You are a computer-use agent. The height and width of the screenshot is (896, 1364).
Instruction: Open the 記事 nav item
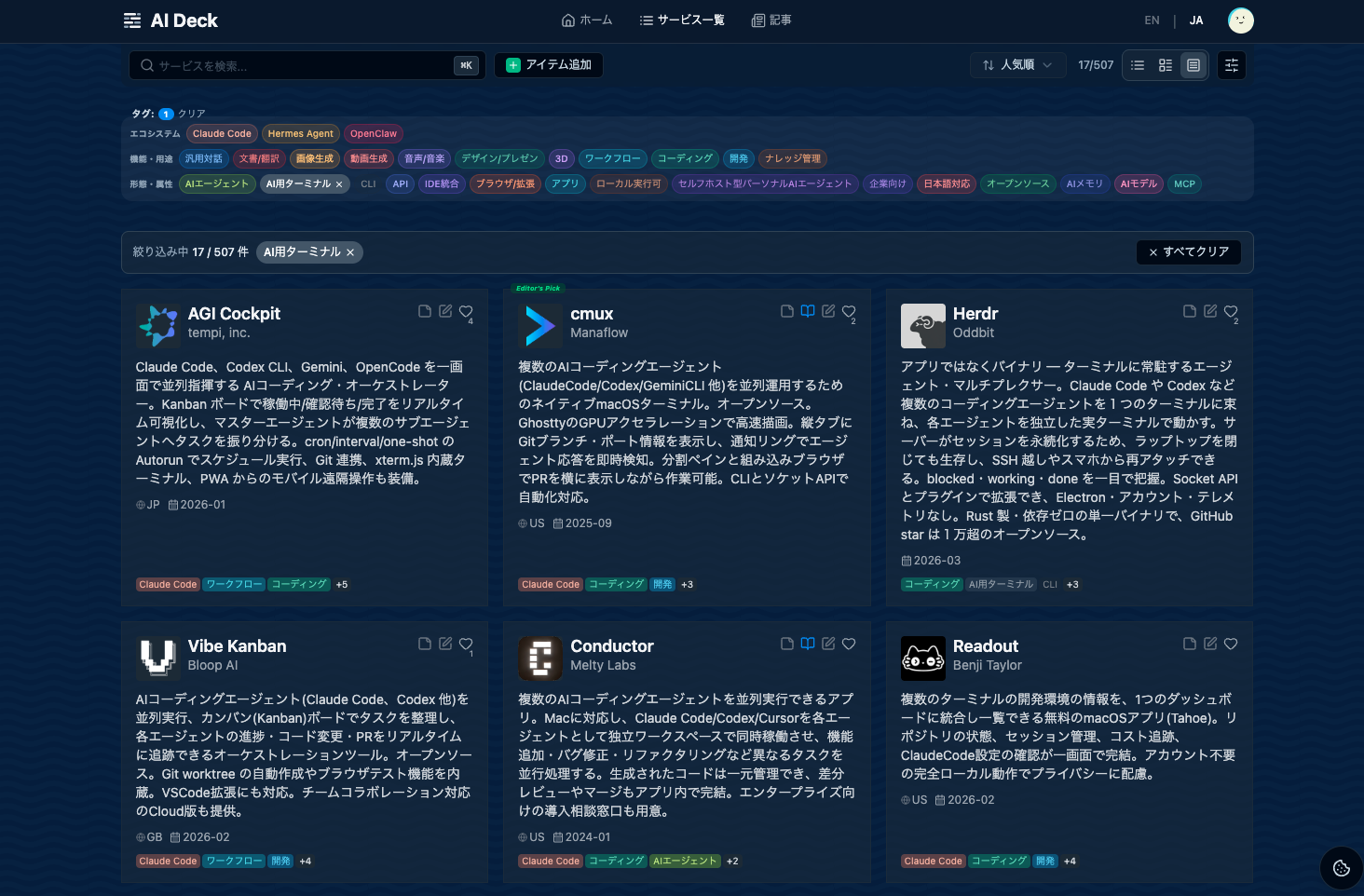(771, 20)
